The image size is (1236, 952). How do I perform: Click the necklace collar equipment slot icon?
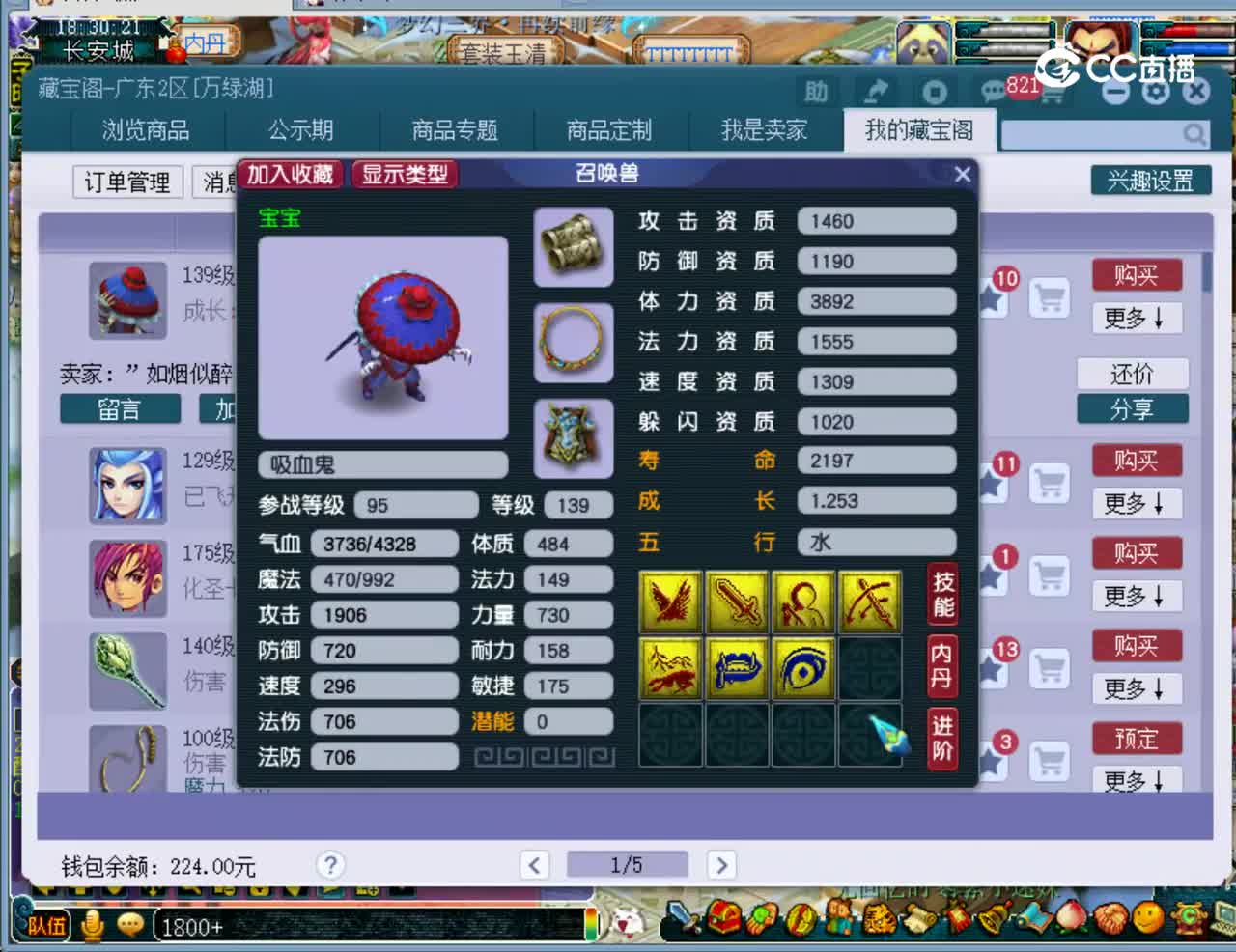(574, 343)
